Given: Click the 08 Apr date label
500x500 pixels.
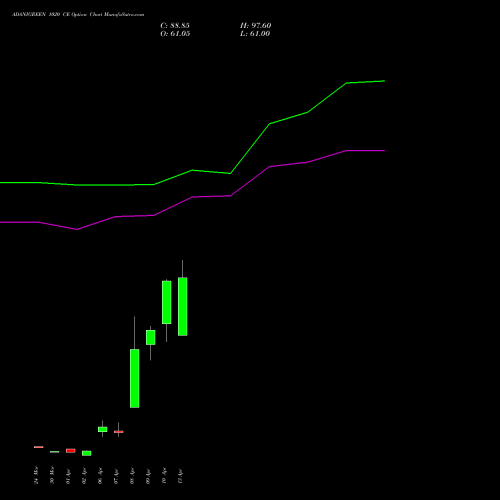Looking at the screenshot, I should coord(132,477).
